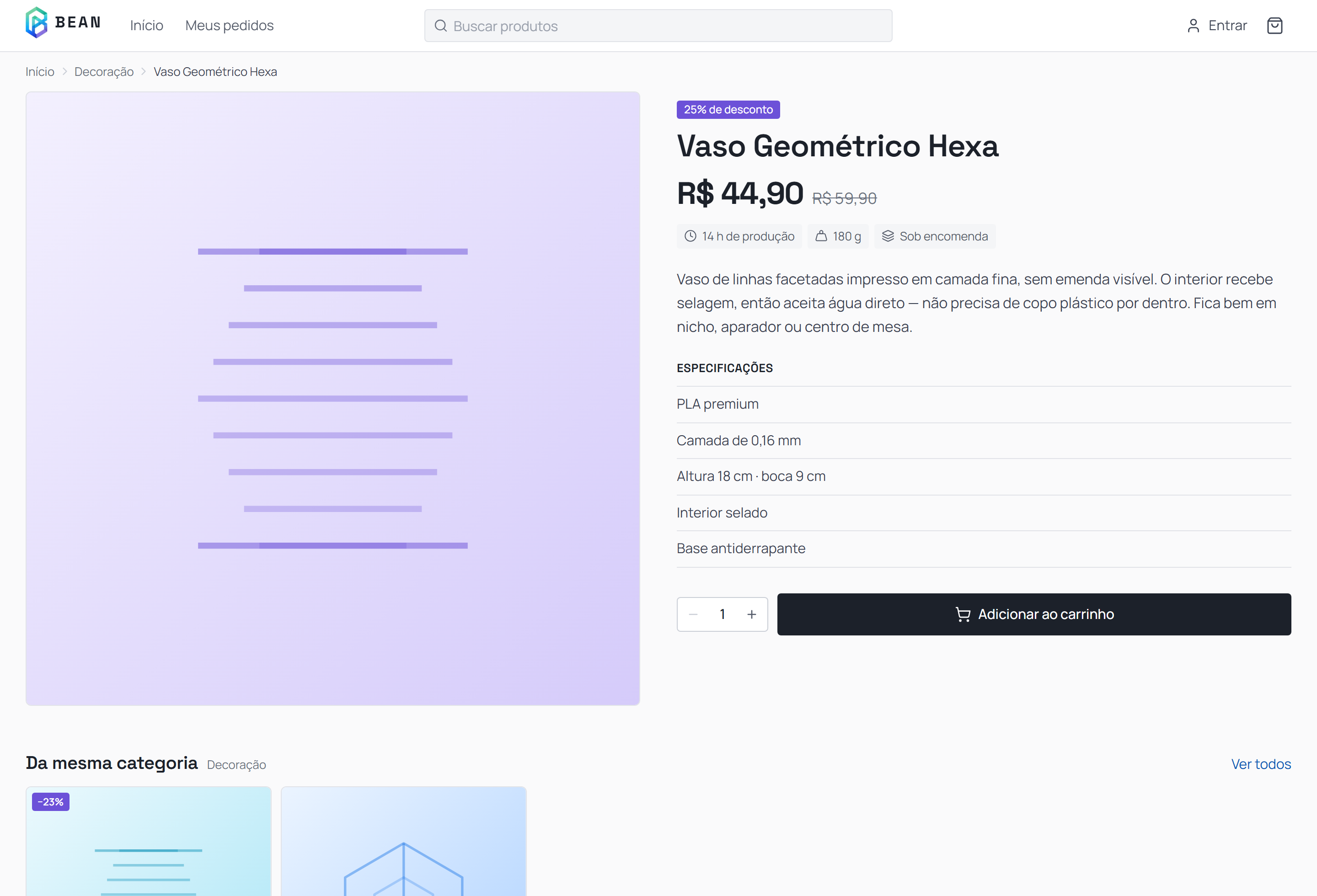Click the Interior selado specification row
The width and height of the screenshot is (1317, 896).
pyautogui.click(x=983, y=512)
